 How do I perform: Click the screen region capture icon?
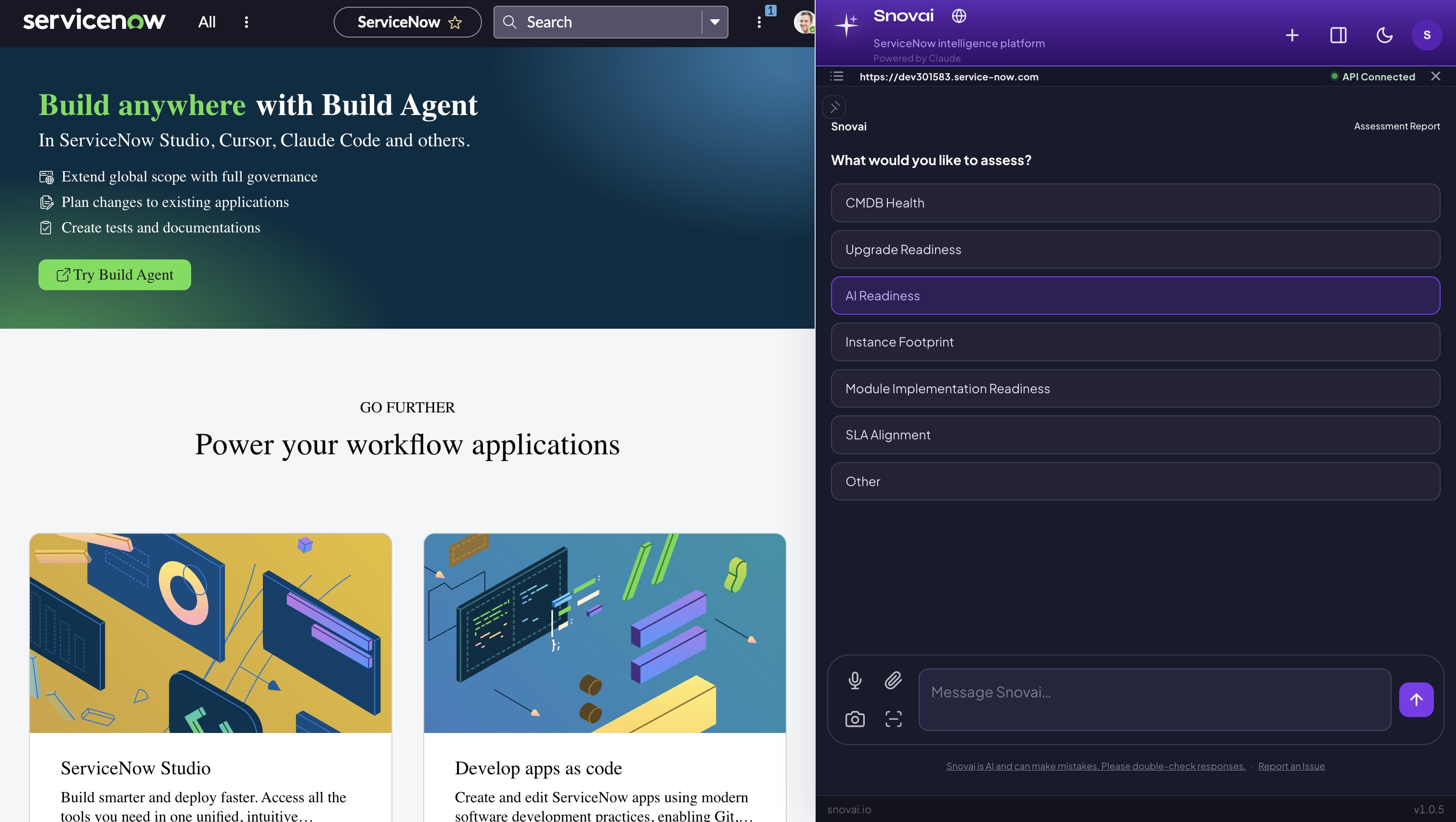[893, 719]
